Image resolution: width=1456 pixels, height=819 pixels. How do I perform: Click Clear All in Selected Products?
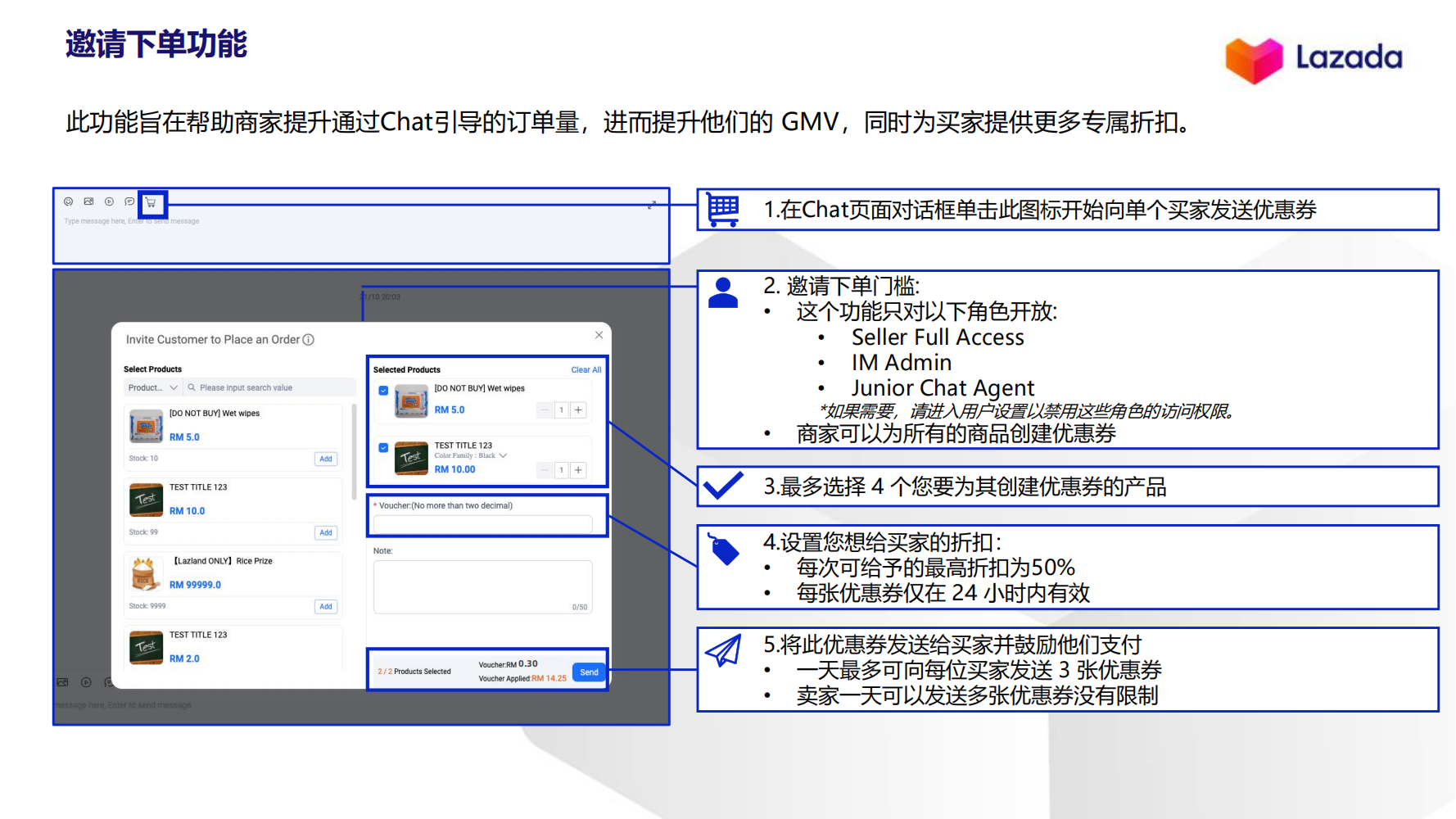point(586,370)
